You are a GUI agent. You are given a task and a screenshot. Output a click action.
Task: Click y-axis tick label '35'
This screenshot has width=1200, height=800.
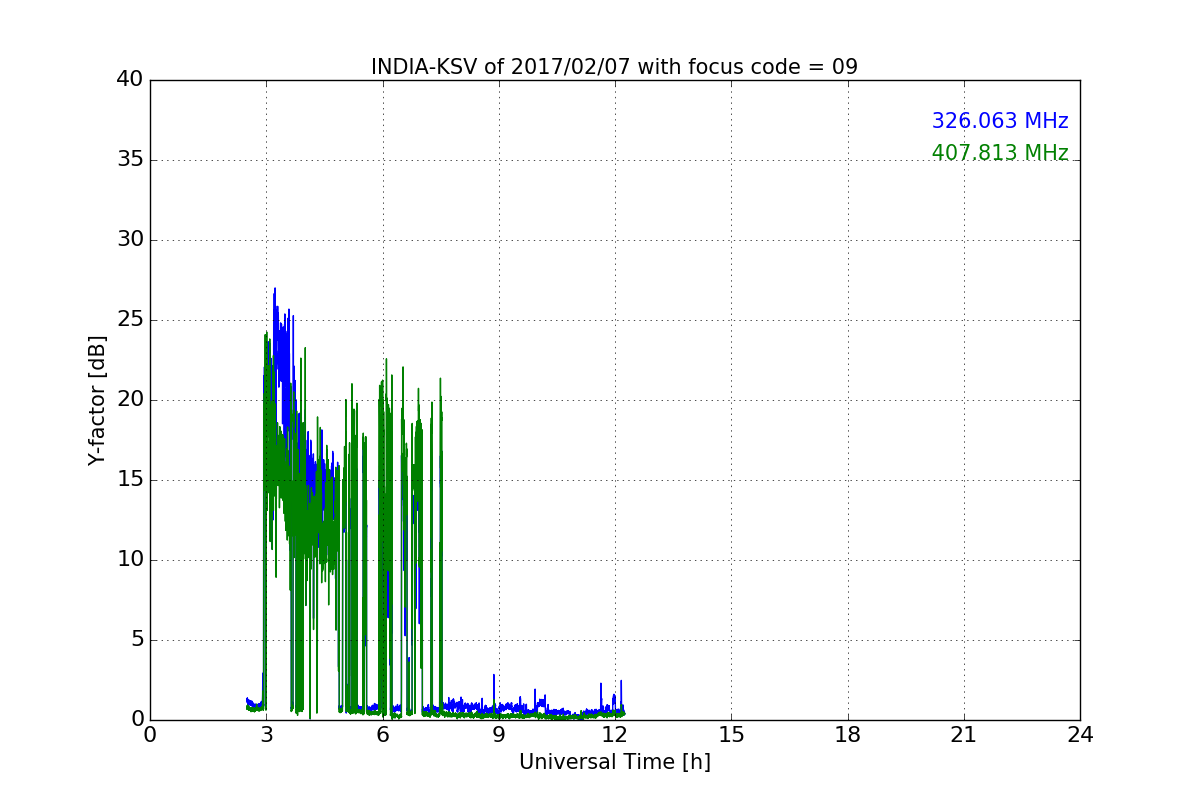130,160
